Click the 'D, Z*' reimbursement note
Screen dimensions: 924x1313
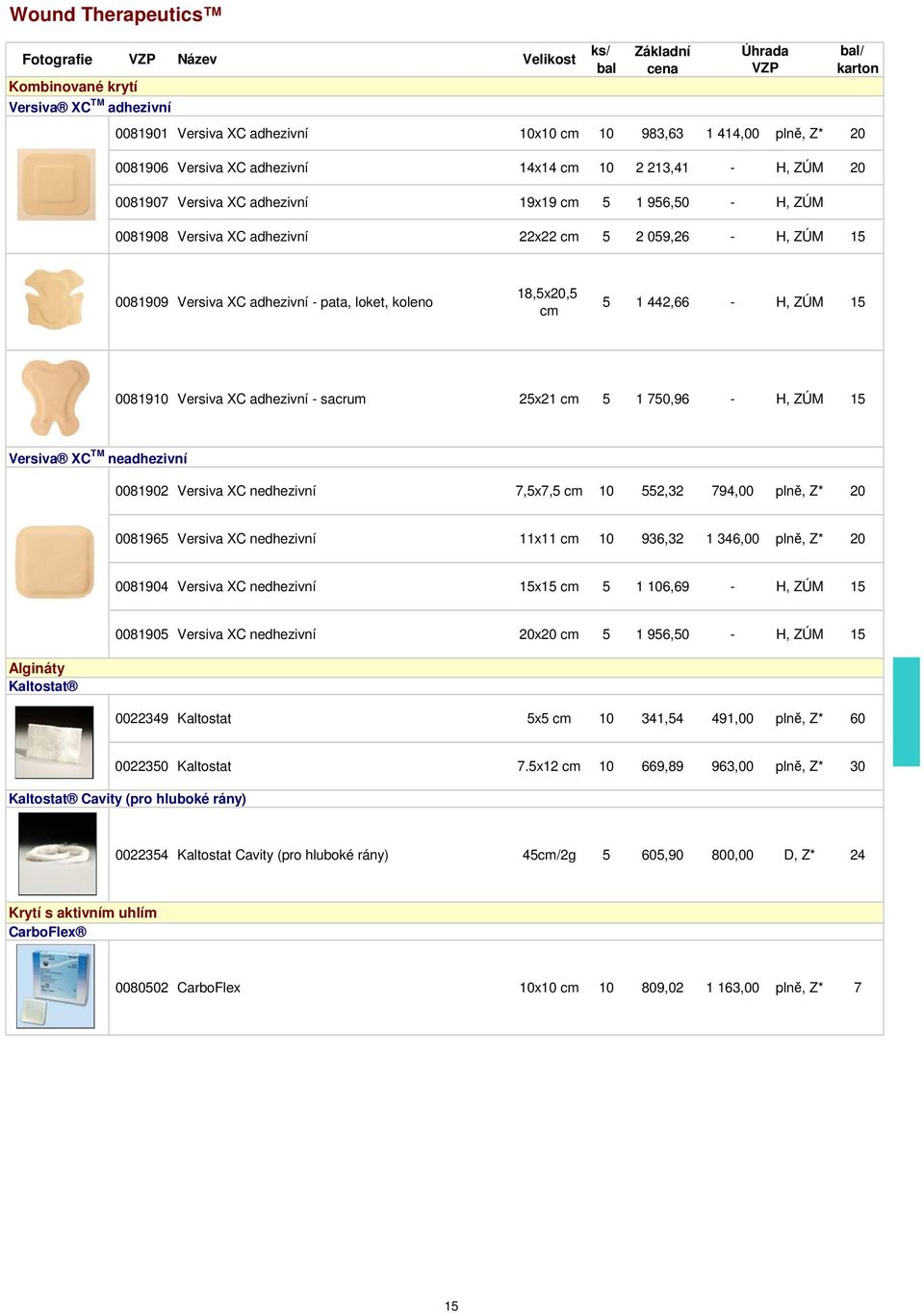tap(799, 855)
